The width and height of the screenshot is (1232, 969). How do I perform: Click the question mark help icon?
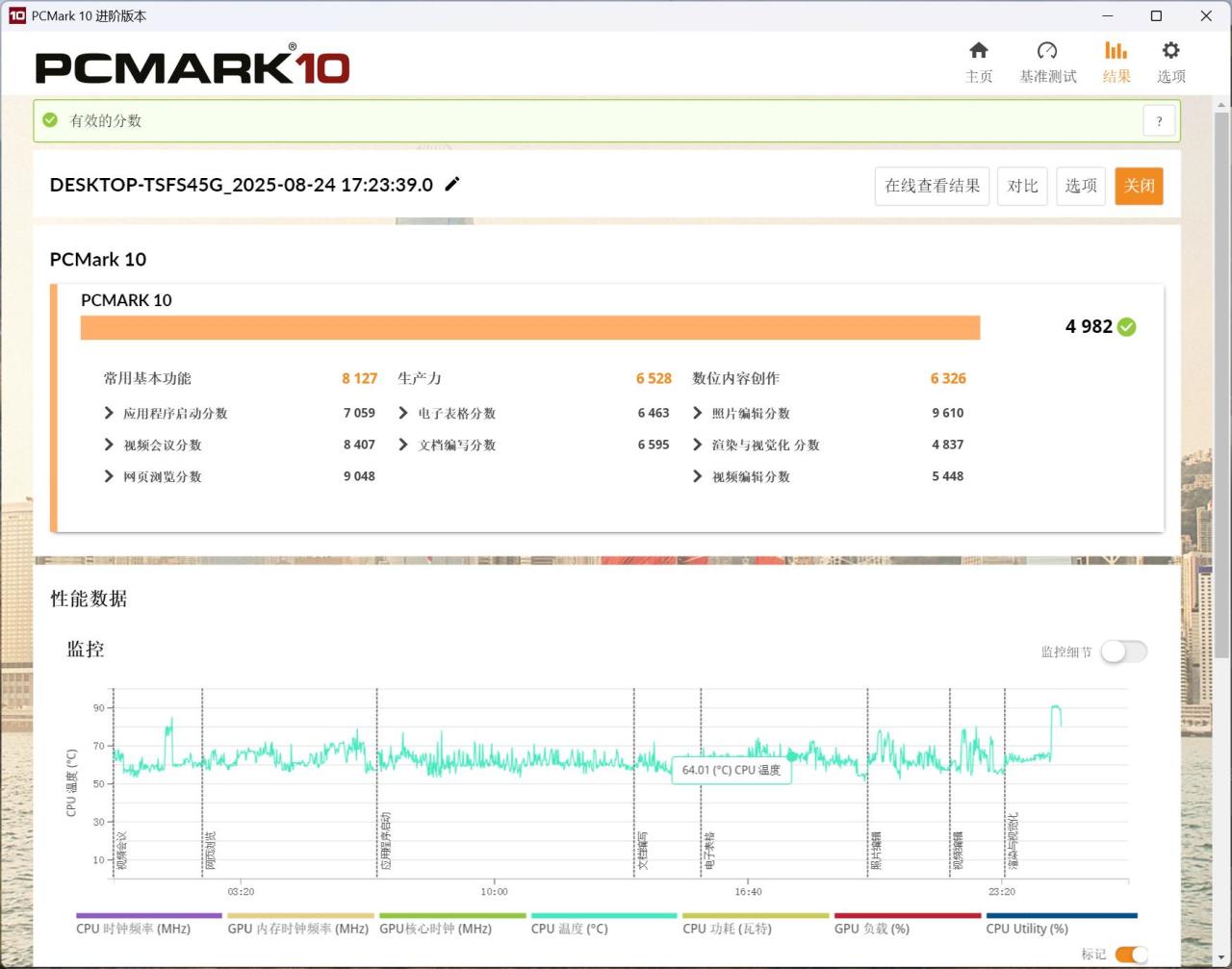click(1159, 121)
